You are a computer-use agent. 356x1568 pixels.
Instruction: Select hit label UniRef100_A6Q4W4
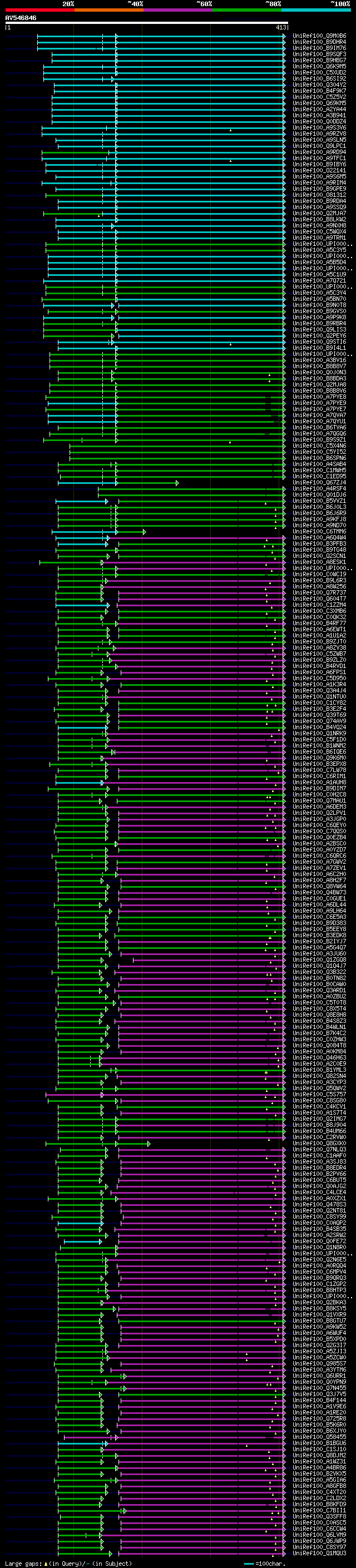(319, 537)
